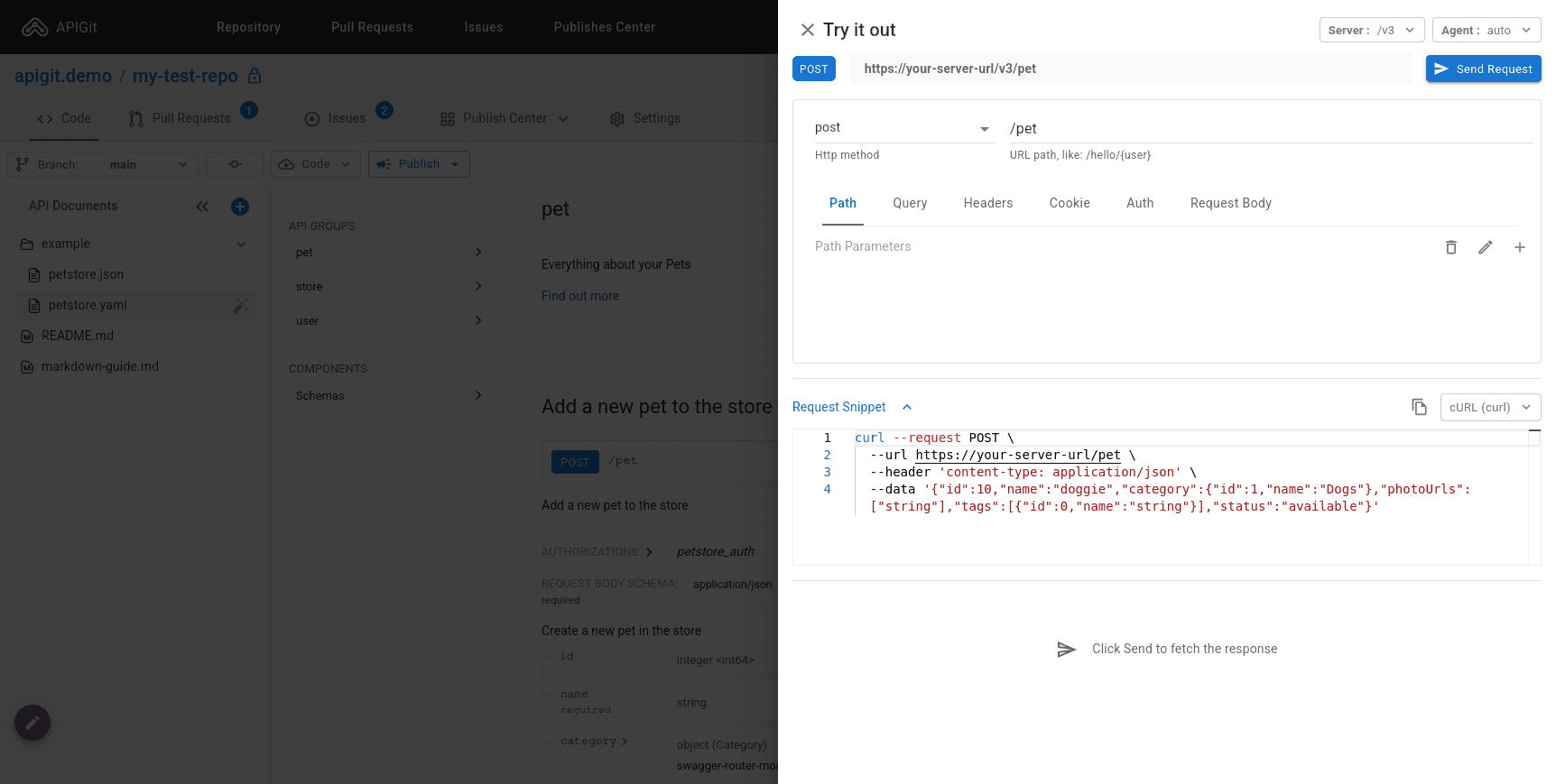Switch to the Headers tab

(x=987, y=203)
